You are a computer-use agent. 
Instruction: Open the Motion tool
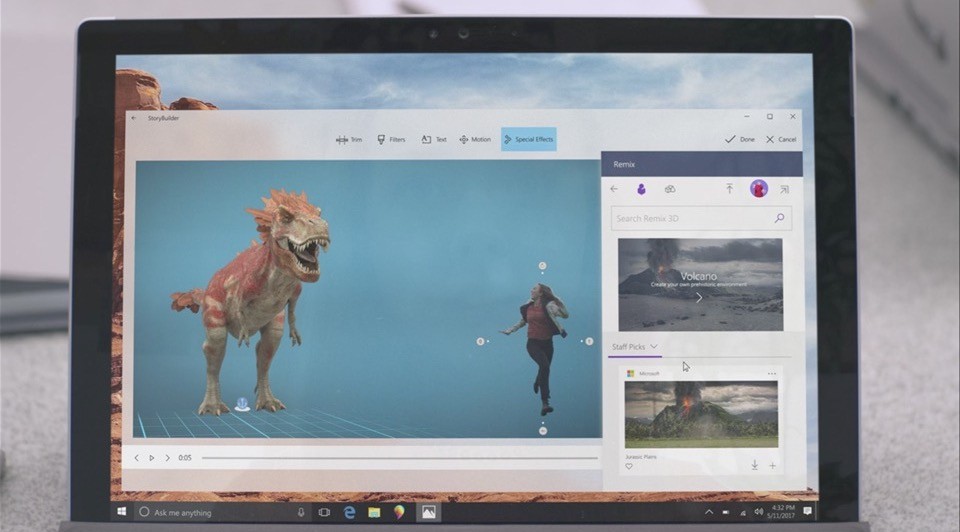(475, 140)
